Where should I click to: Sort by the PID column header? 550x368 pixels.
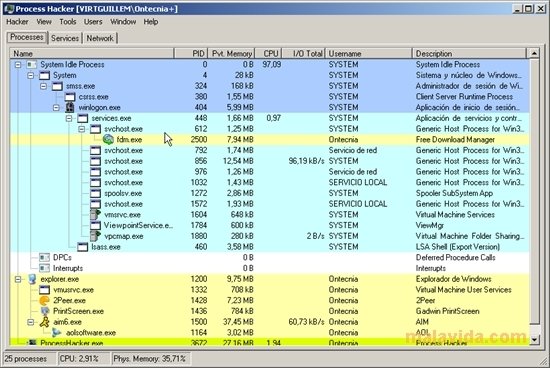(191, 54)
